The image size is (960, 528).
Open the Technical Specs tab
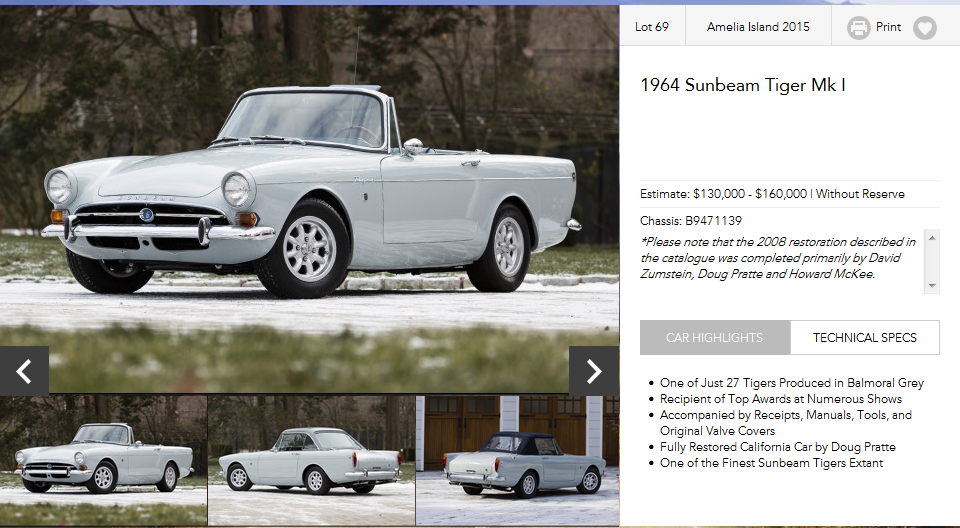pos(864,338)
